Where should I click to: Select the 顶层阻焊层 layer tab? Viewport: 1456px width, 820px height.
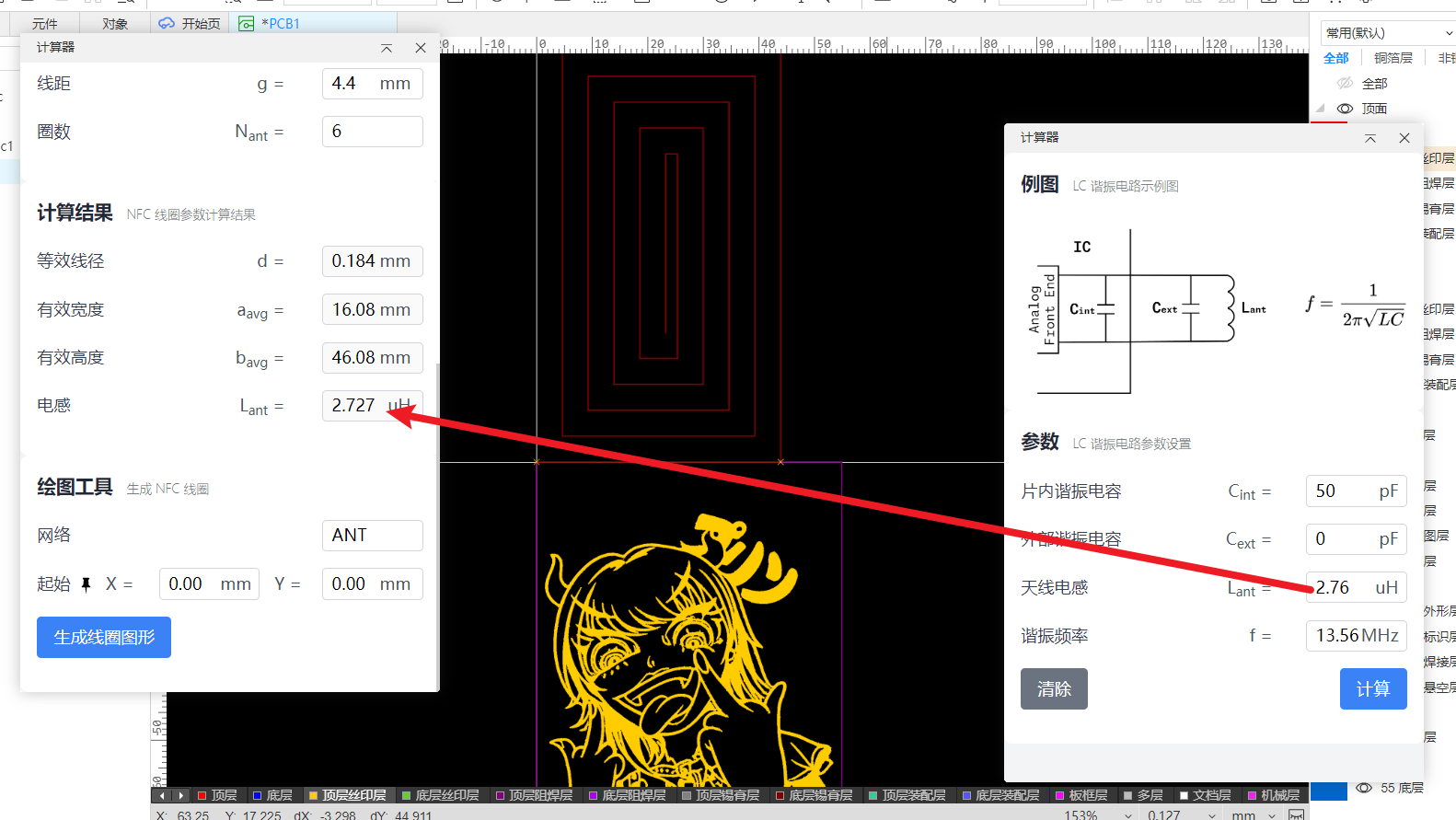534,795
